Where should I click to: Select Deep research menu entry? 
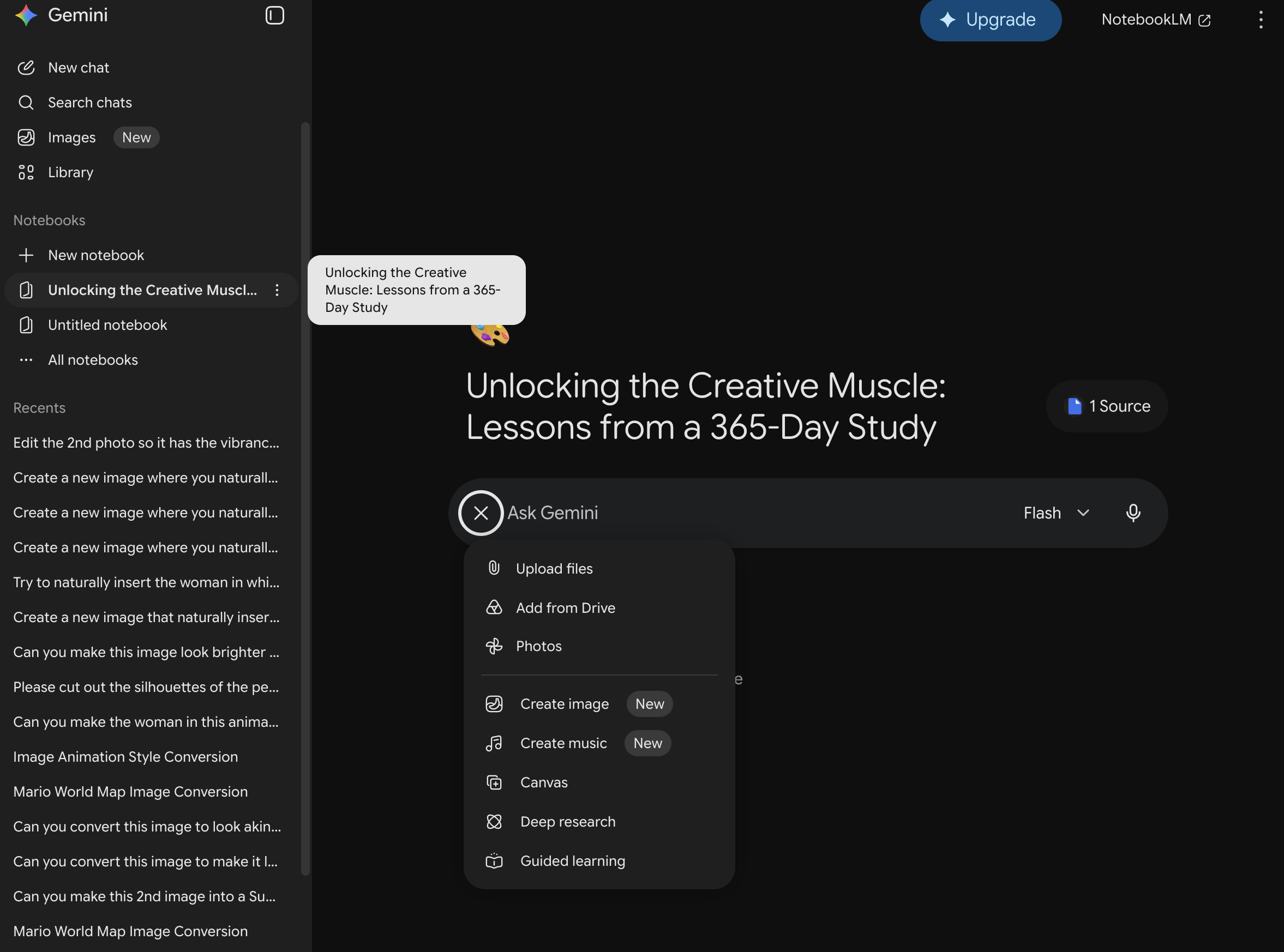coord(599,821)
